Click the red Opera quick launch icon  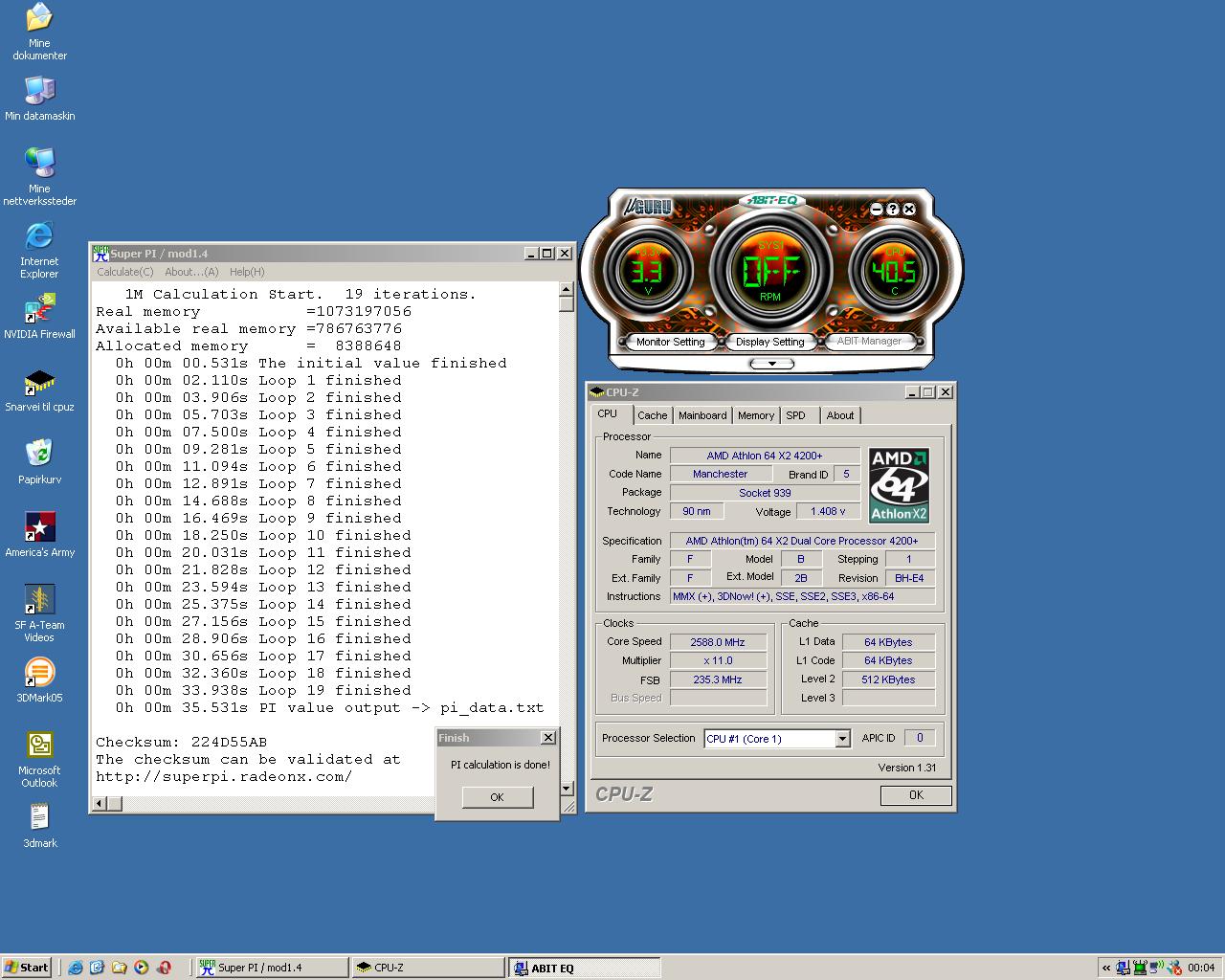pyautogui.click(x=164, y=968)
